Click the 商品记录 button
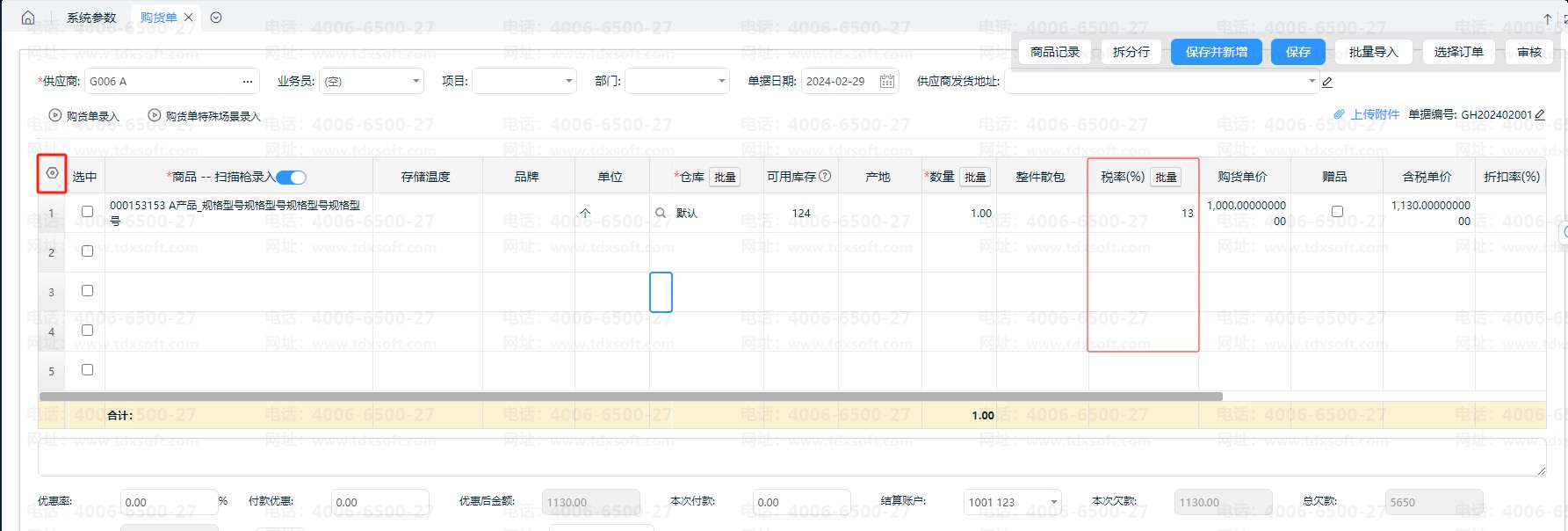 click(x=1055, y=52)
